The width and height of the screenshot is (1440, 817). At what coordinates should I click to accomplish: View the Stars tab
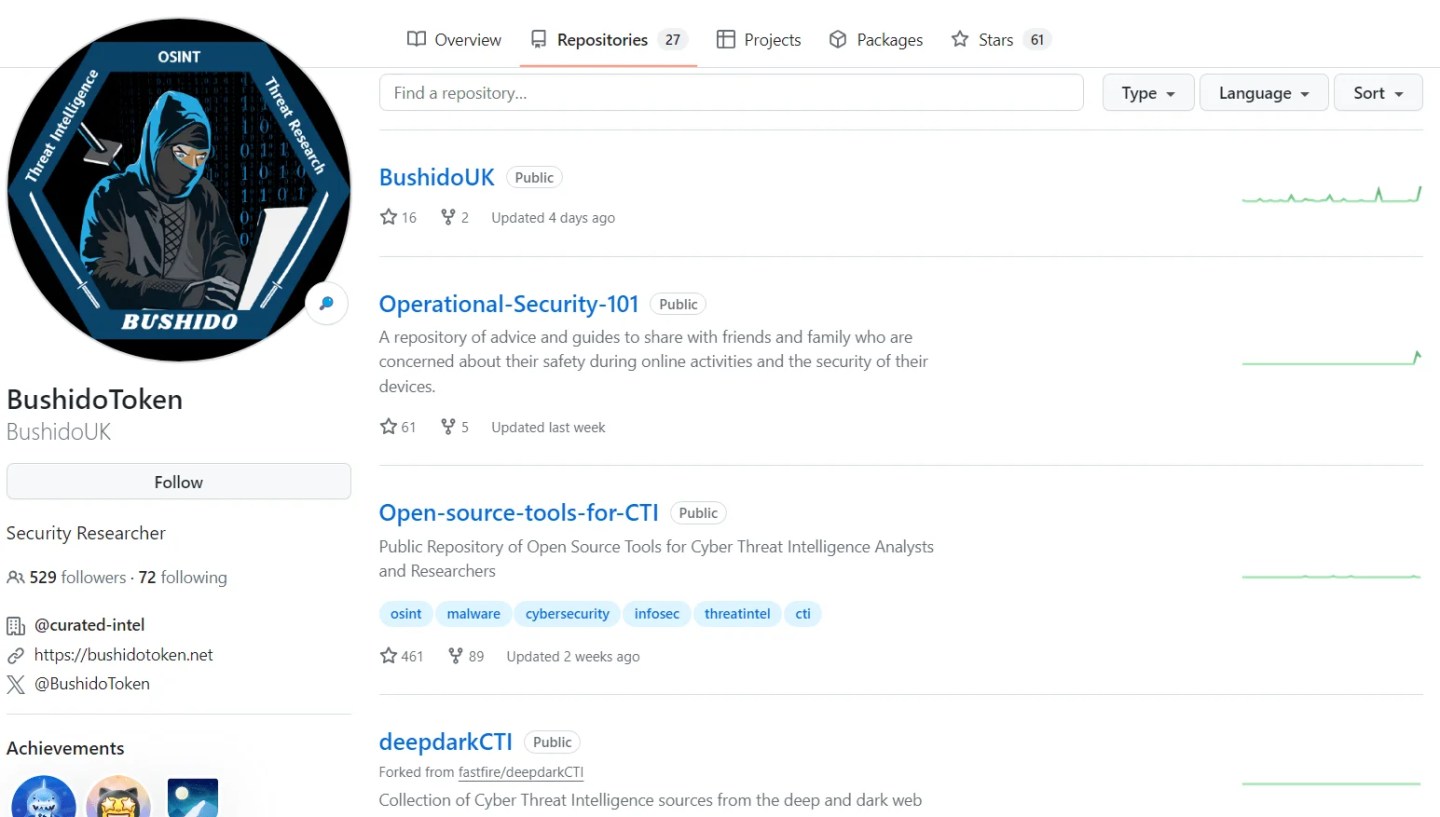coord(1001,40)
